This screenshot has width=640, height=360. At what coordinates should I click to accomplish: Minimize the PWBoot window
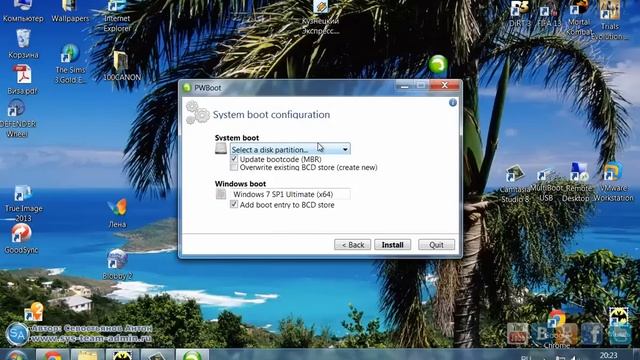pyautogui.click(x=404, y=86)
